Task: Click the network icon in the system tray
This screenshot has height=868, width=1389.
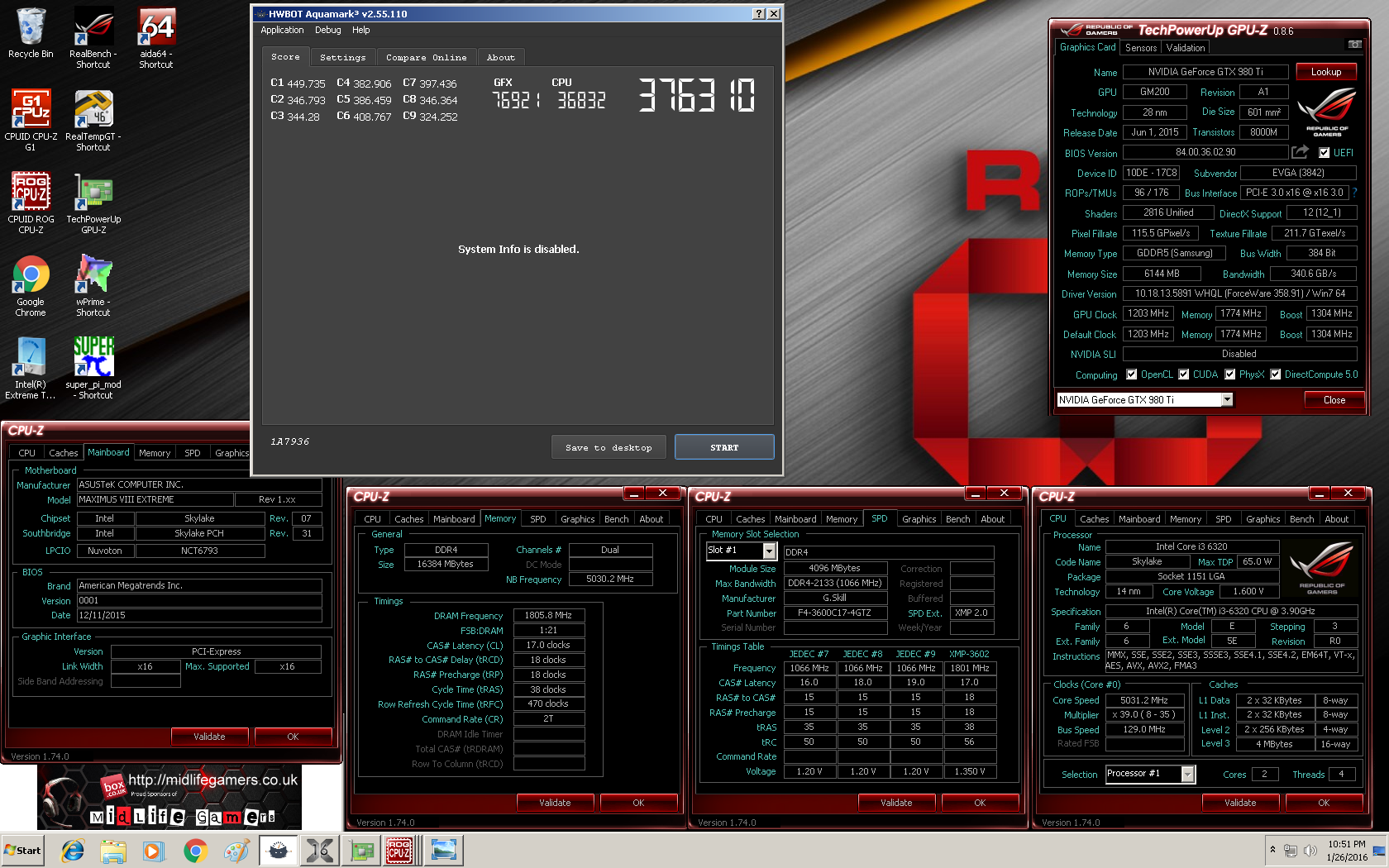Action: click(x=1291, y=850)
